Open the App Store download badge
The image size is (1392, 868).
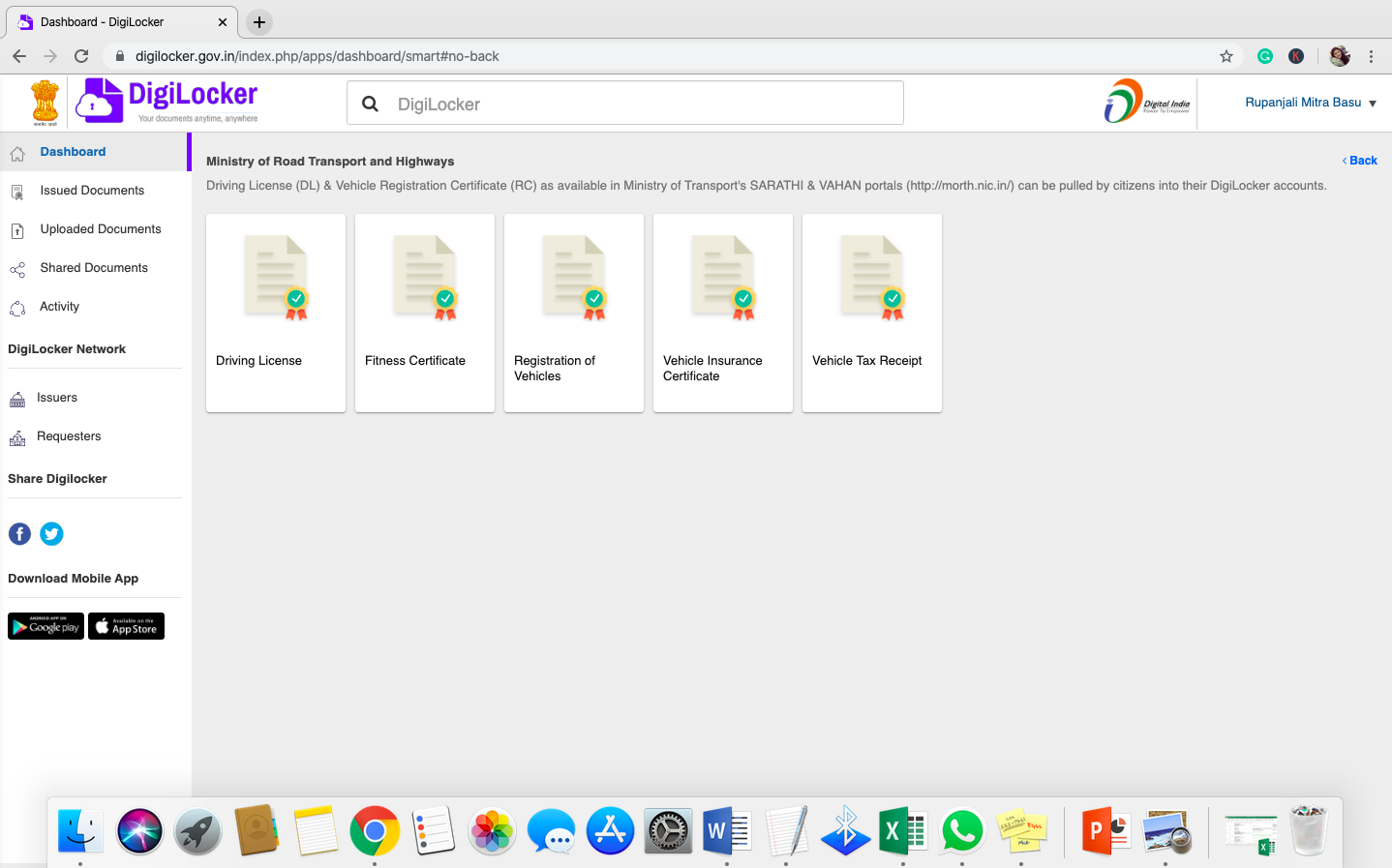[x=126, y=626]
